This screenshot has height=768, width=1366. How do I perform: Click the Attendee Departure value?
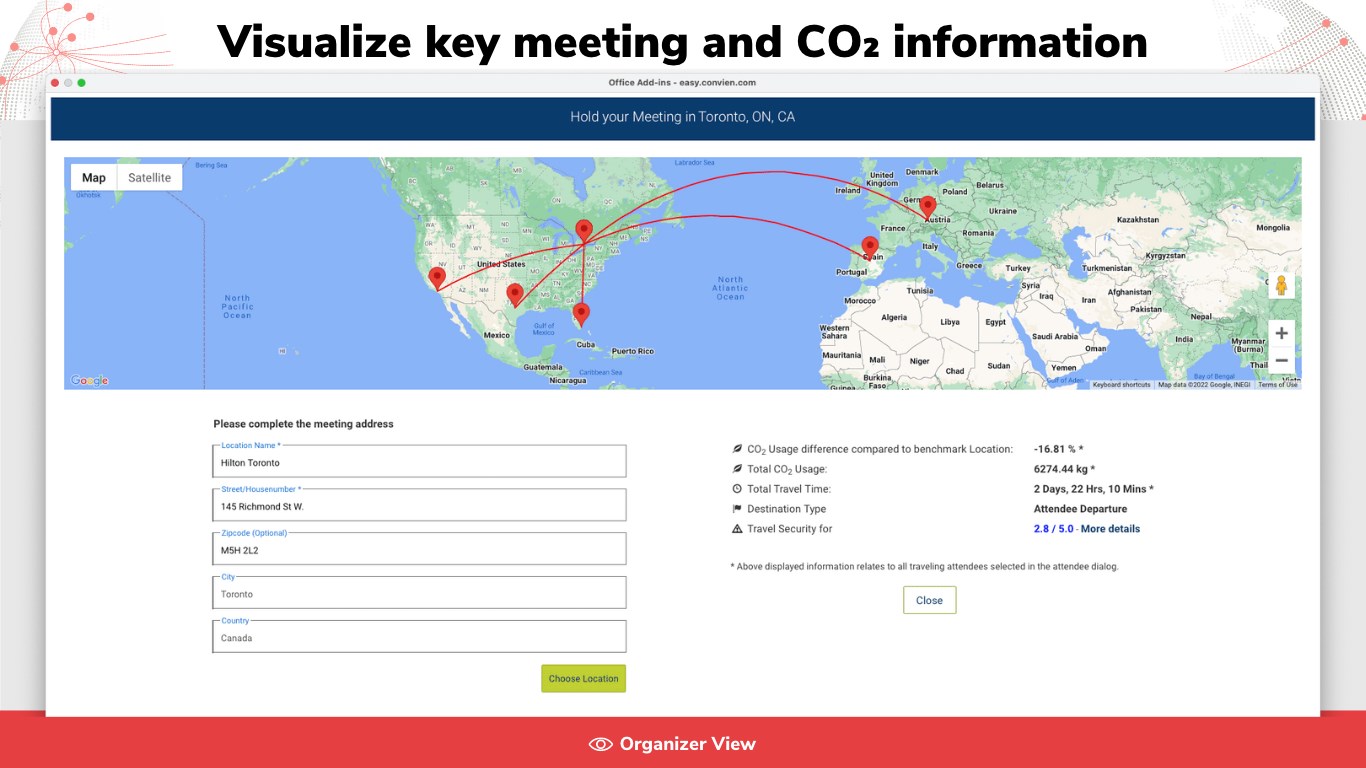point(1080,509)
